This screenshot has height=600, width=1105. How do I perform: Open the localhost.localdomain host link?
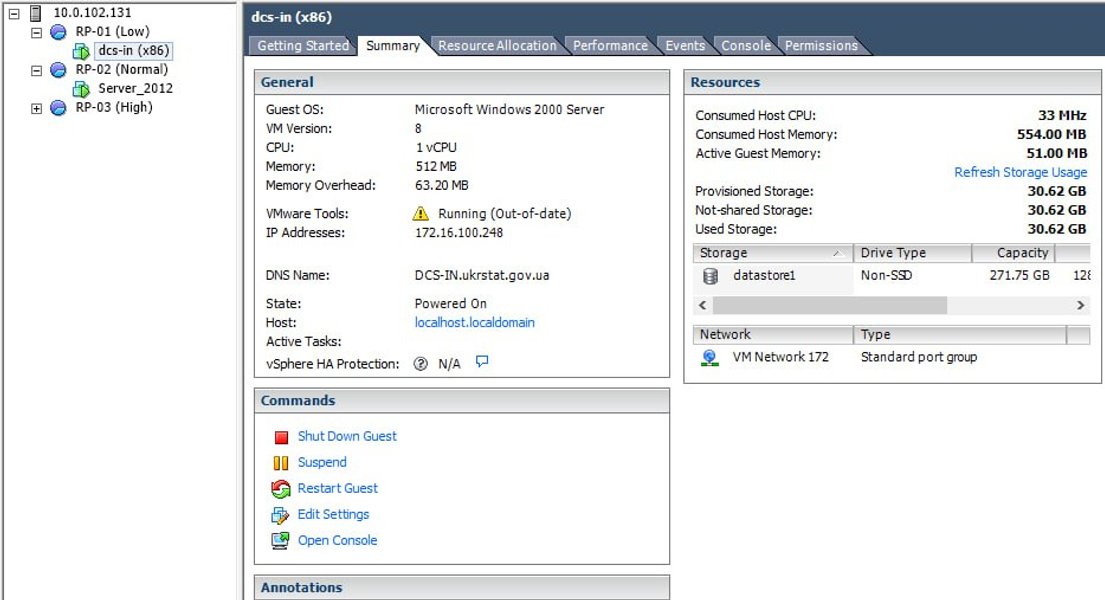(474, 323)
